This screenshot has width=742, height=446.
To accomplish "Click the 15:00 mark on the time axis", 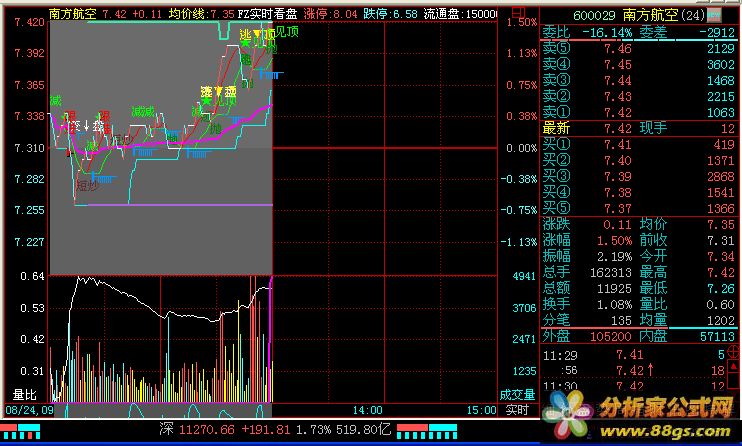I will pos(482,410).
